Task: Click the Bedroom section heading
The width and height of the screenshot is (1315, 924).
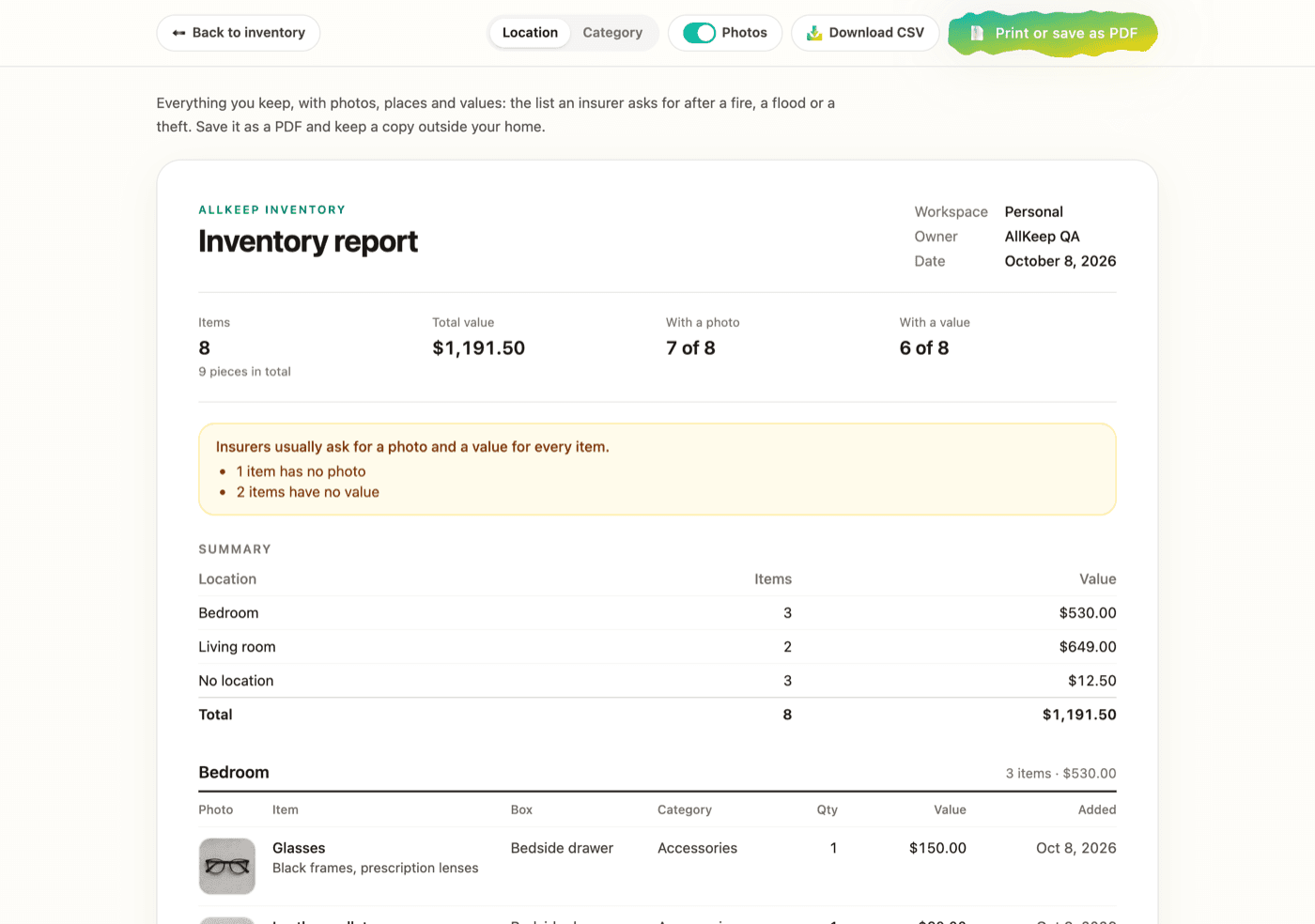Action: coord(234,773)
